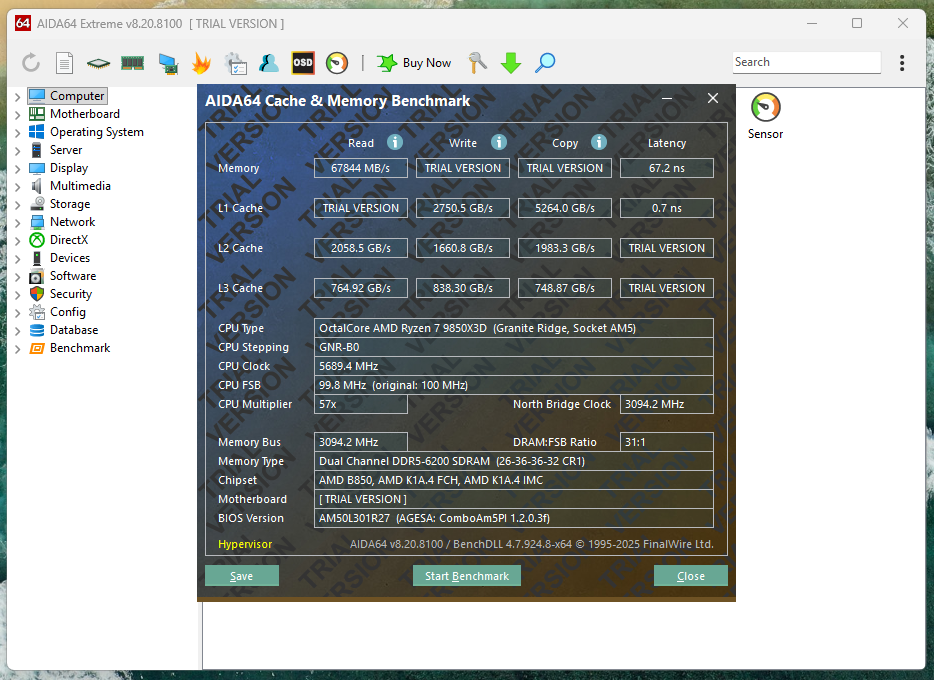Viewport: 934px width, 680px height.
Task: Click the info icon beside Copy
Action: [599, 142]
